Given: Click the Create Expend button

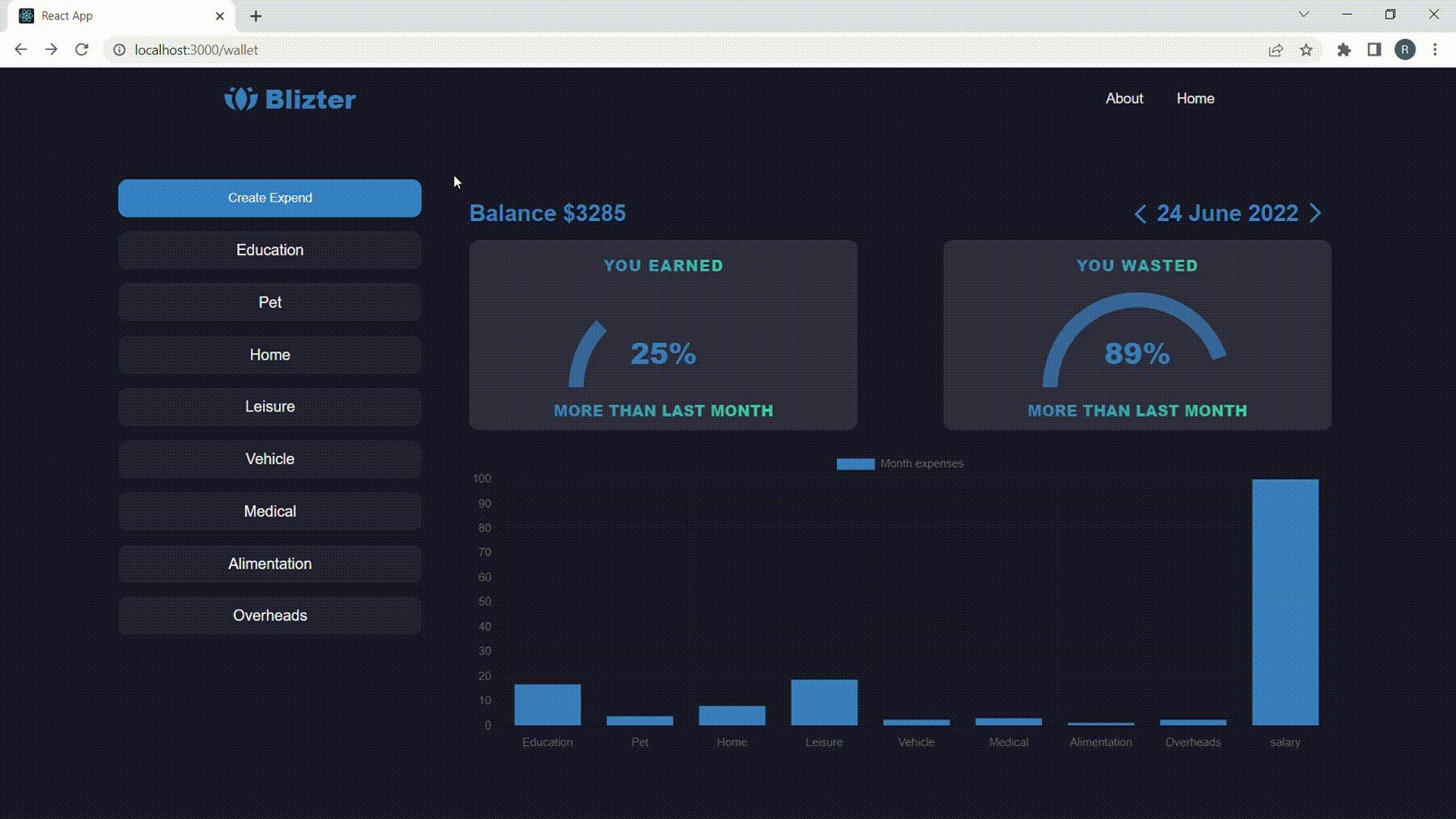Looking at the screenshot, I should click(269, 197).
